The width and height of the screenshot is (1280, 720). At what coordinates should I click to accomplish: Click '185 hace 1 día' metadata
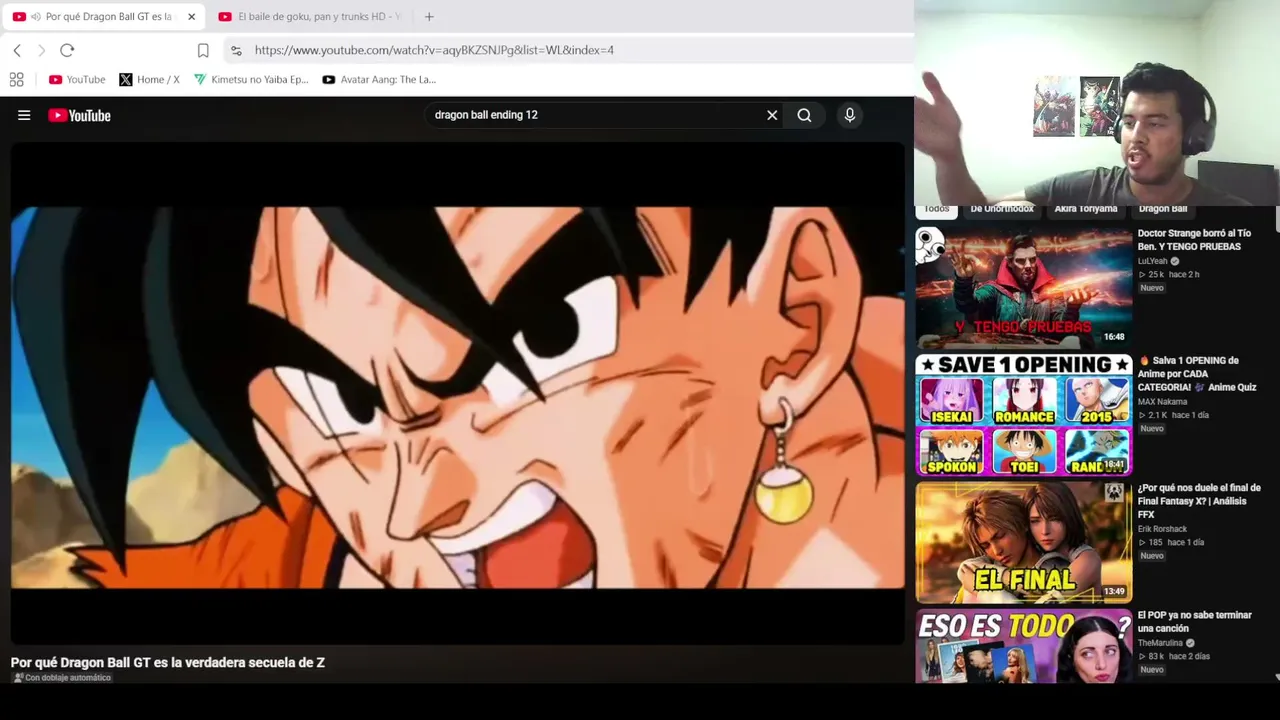(1171, 542)
